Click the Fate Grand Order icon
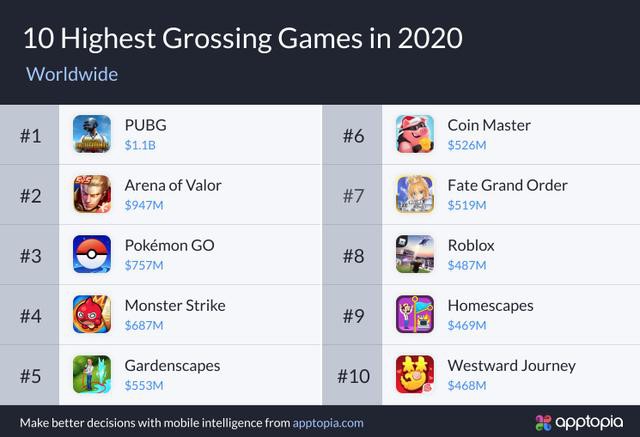The image size is (640, 437). click(x=415, y=194)
